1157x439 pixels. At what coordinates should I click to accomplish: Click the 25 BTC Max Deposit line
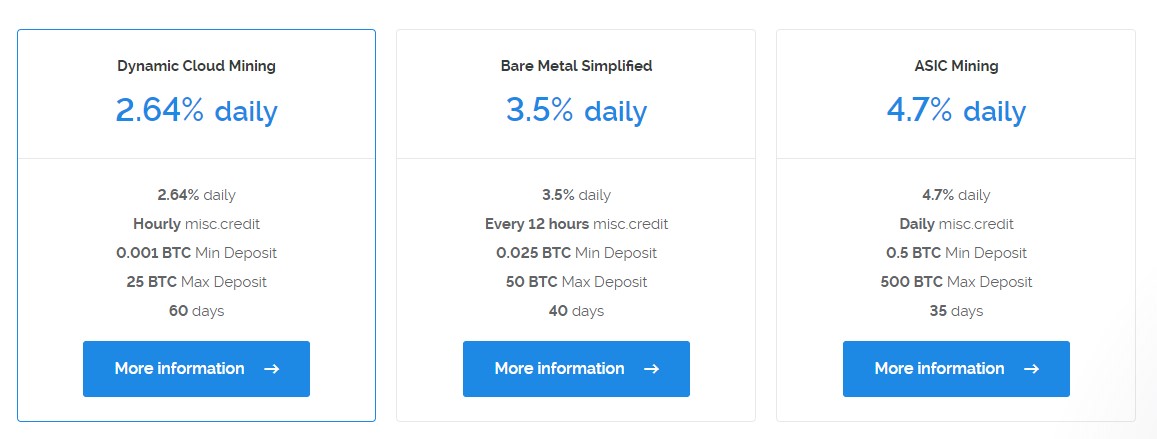pyautogui.click(x=196, y=282)
